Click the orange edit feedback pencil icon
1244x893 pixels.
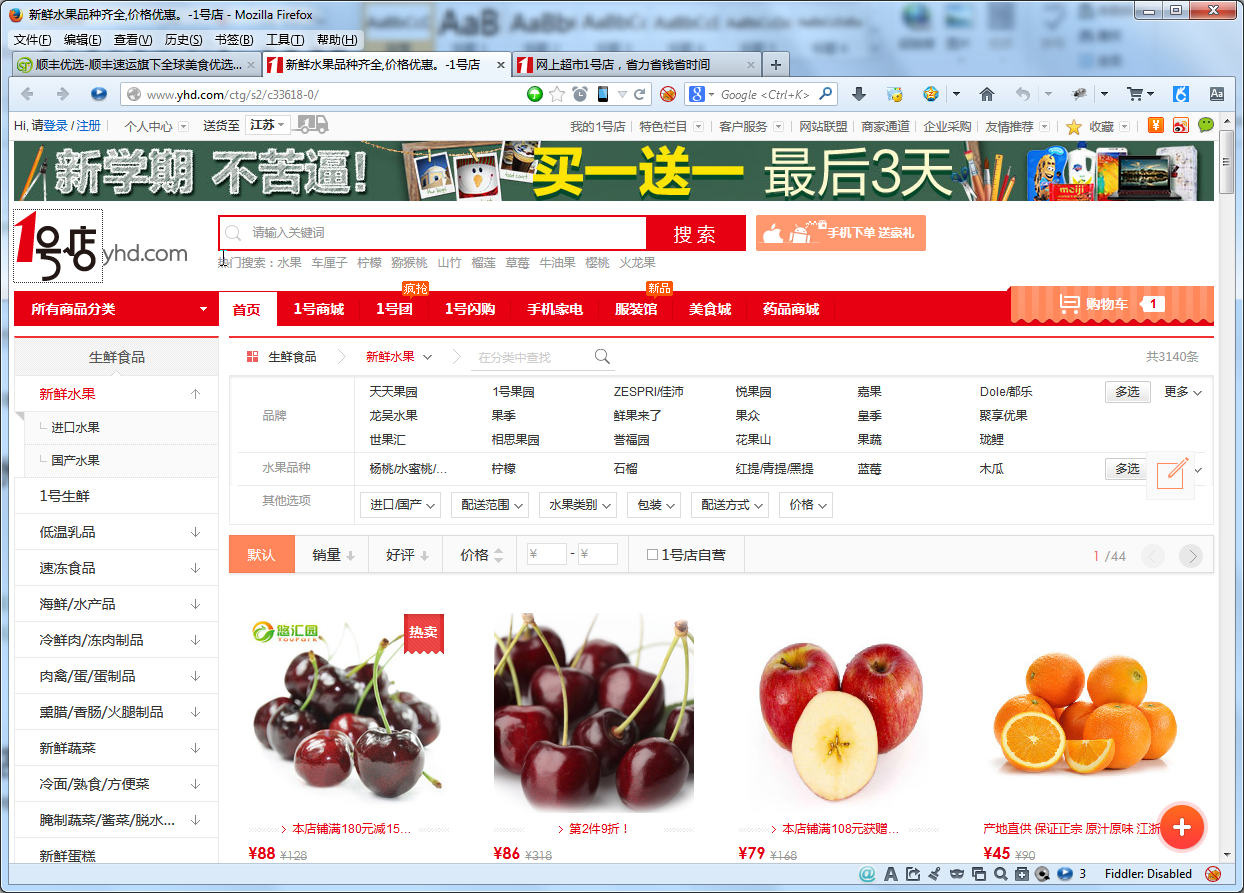[x=1170, y=475]
